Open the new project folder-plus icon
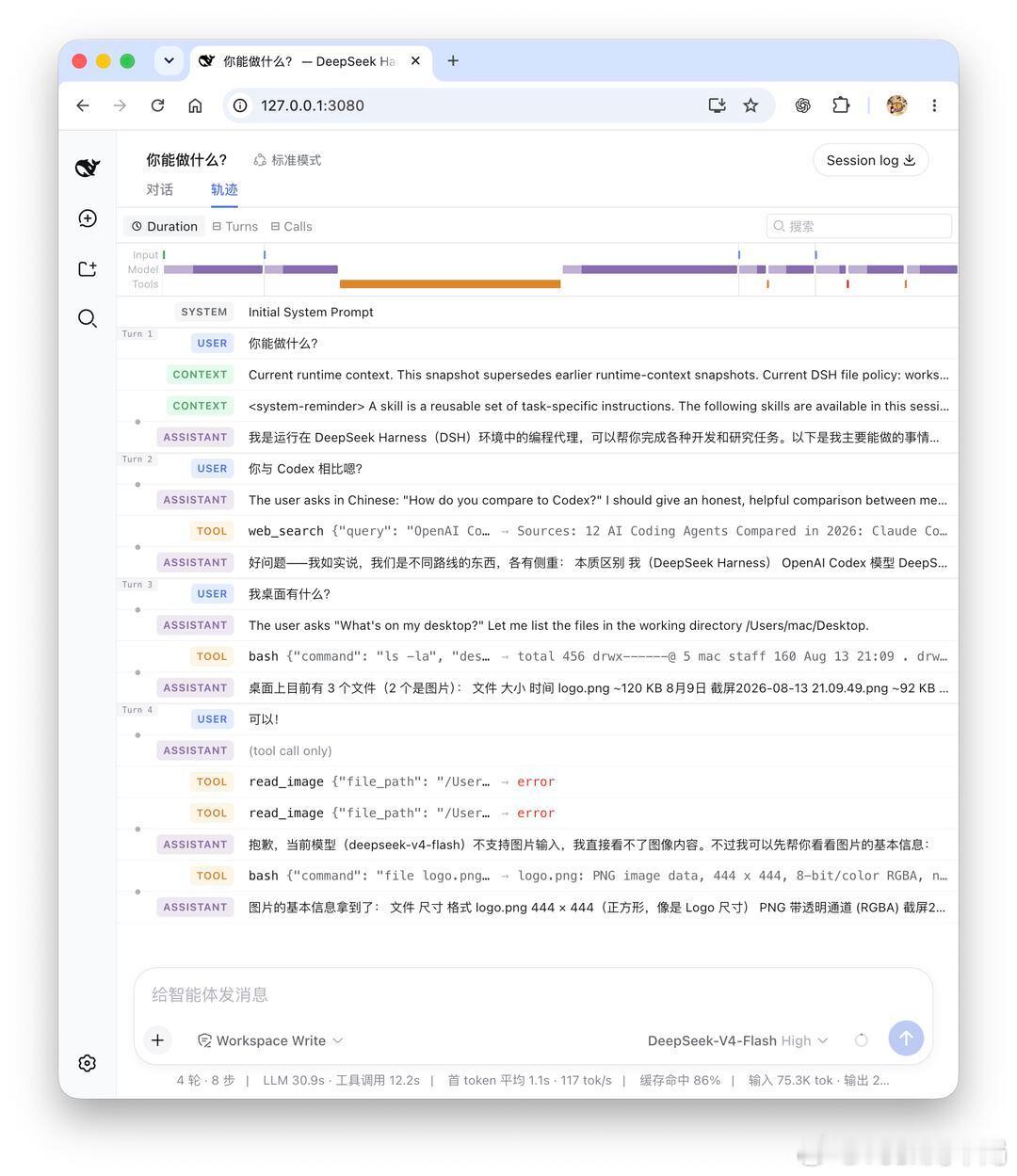Image resolution: width=1017 pixels, height=1176 pixels. [88, 269]
